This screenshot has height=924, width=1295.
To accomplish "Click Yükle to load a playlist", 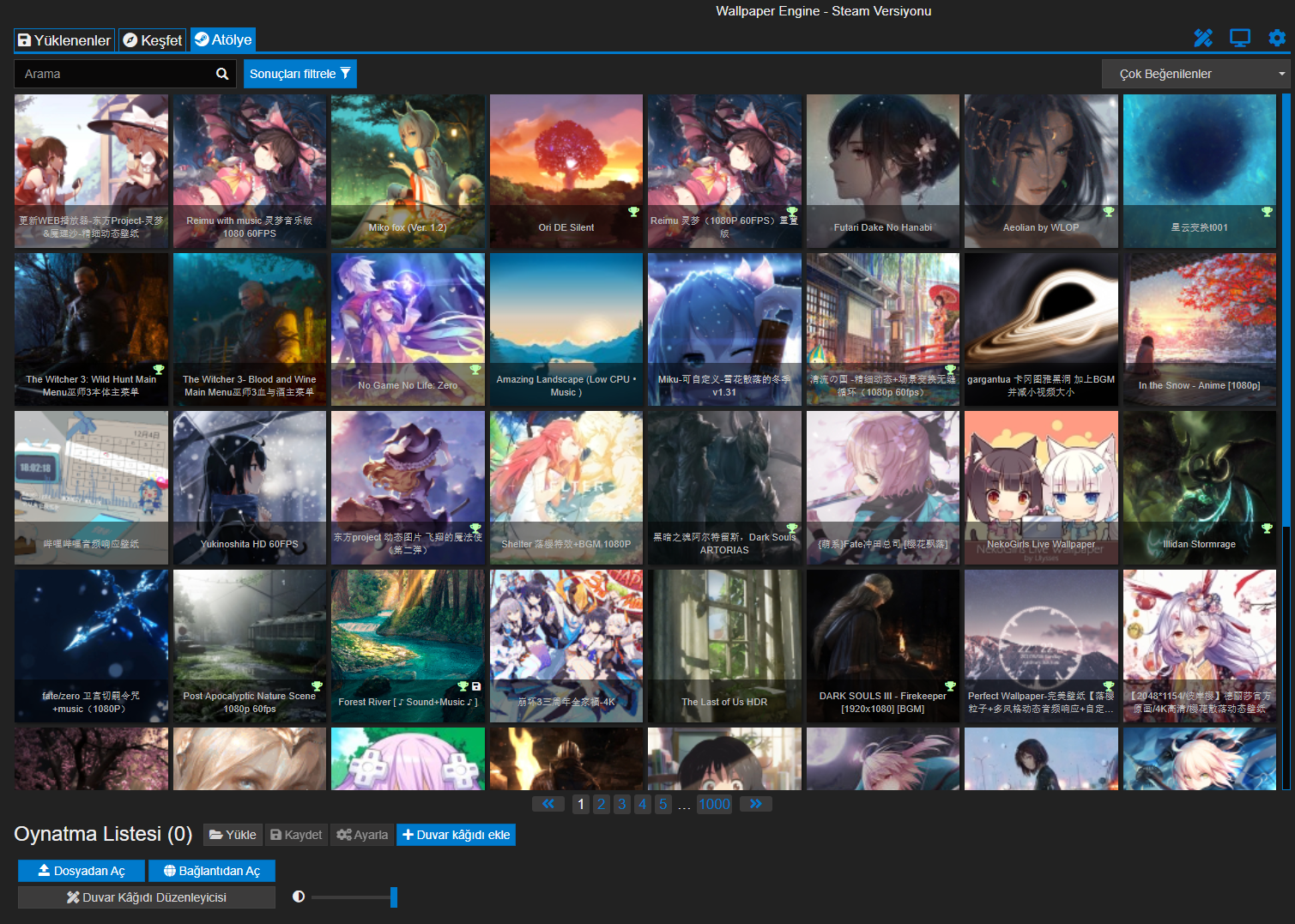I will tap(233, 835).
